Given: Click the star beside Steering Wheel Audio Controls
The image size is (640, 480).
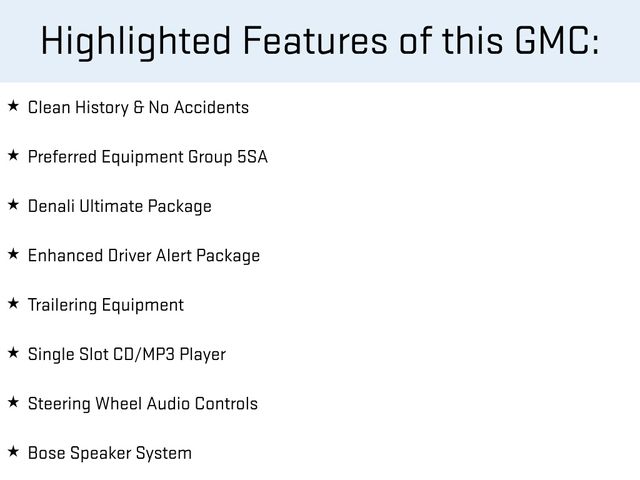Looking at the screenshot, I should pos(12,403).
